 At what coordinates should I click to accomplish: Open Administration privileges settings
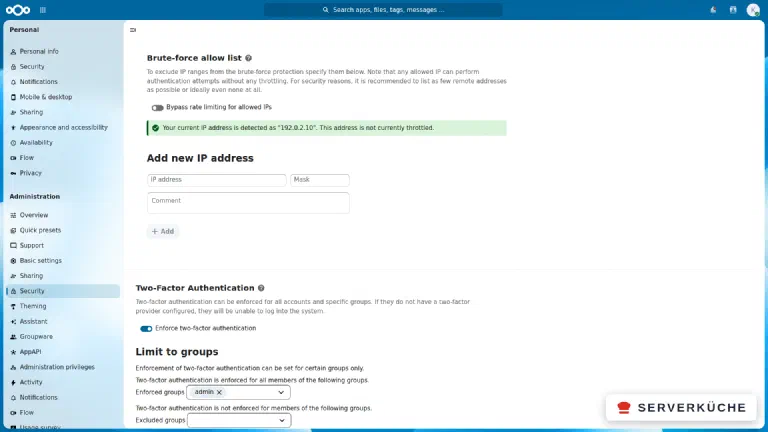(x=63, y=367)
